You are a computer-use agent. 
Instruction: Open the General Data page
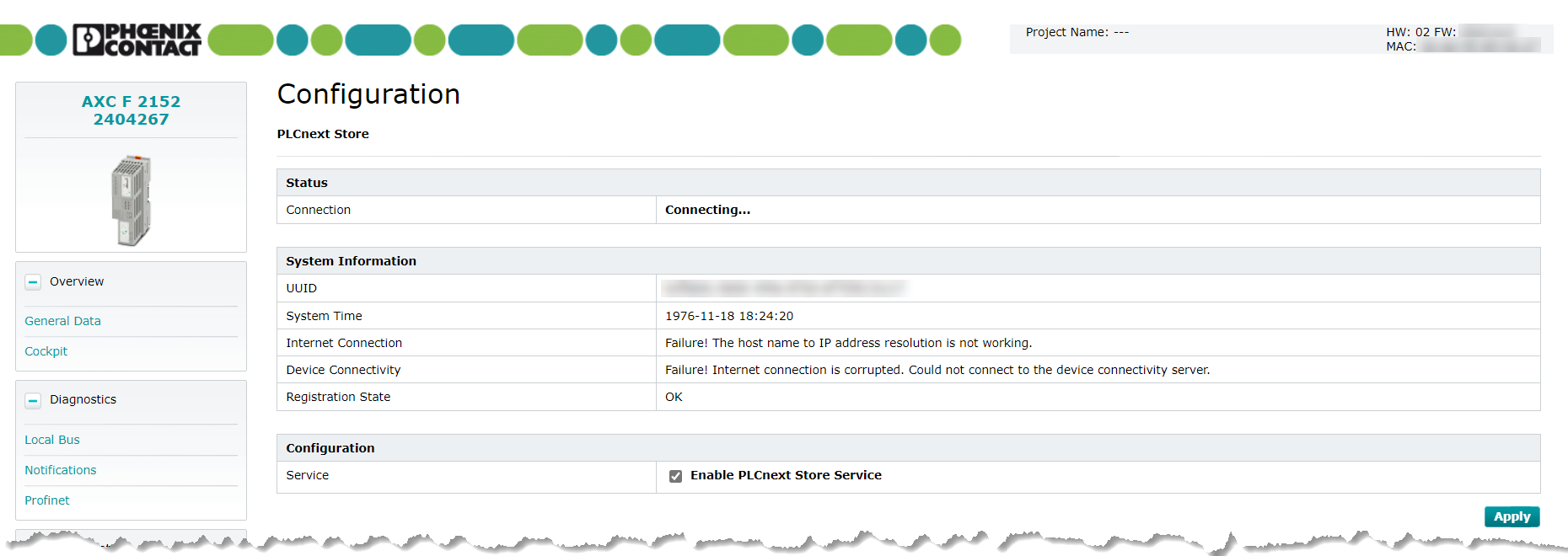[62, 321]
